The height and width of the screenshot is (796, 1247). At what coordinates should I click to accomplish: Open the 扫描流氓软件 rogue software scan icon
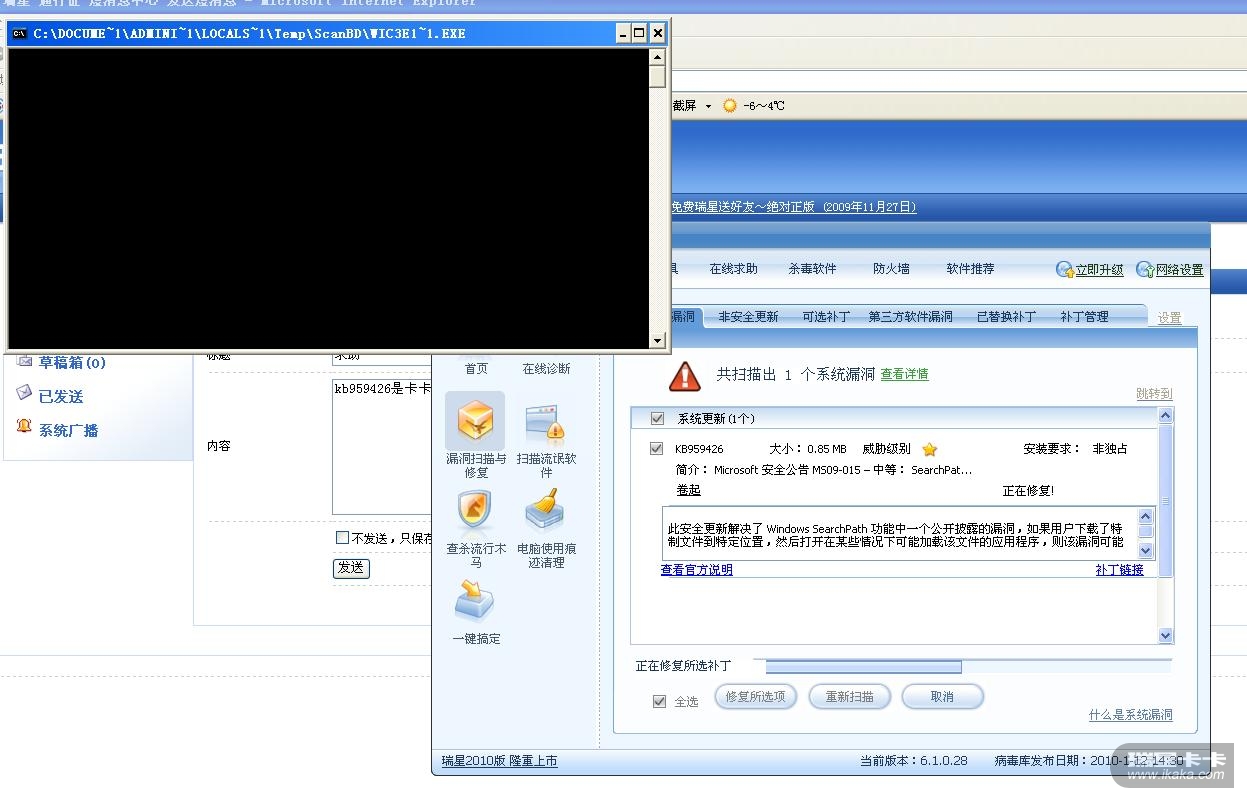[545, 425]
